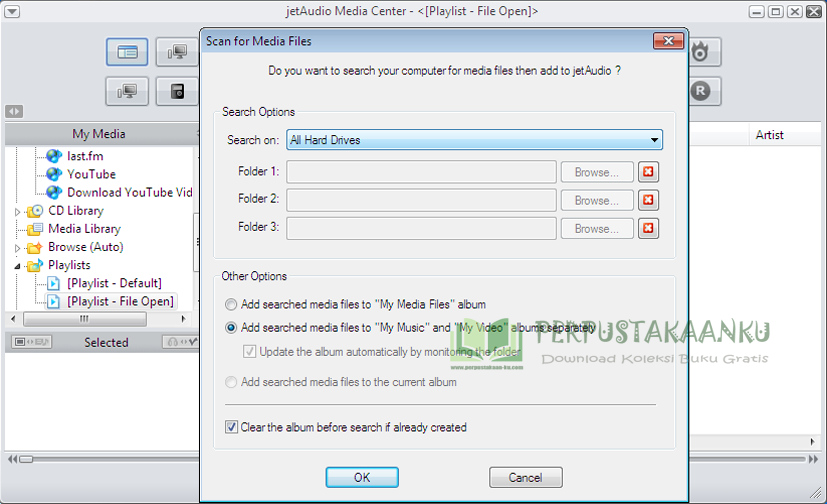This screenshot has height=504, width=827.
Task: Click the CD Library disc icon
Action: 35,211
